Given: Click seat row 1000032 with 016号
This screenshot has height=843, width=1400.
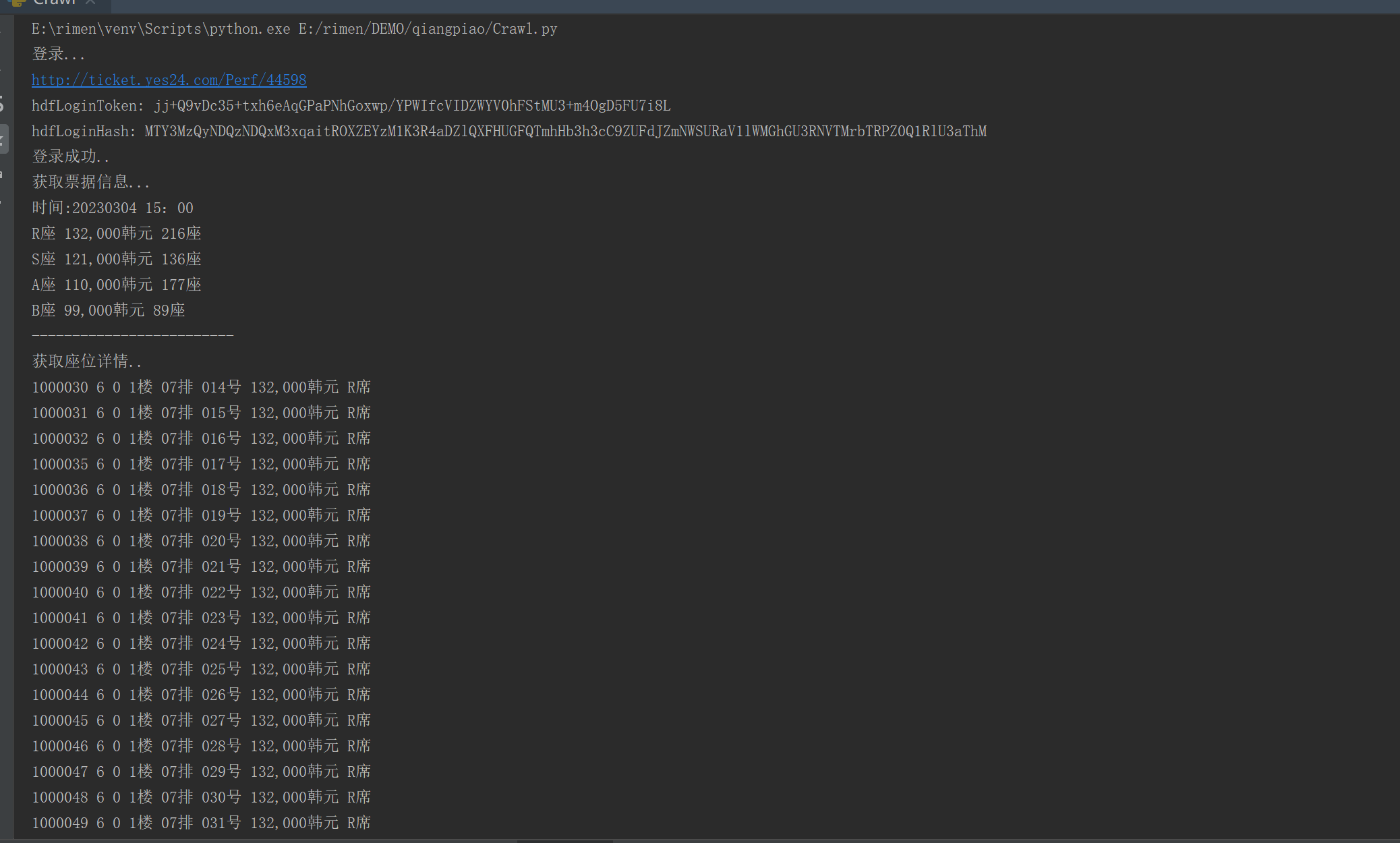Looking at the screenshot, I should coord(202,439).
